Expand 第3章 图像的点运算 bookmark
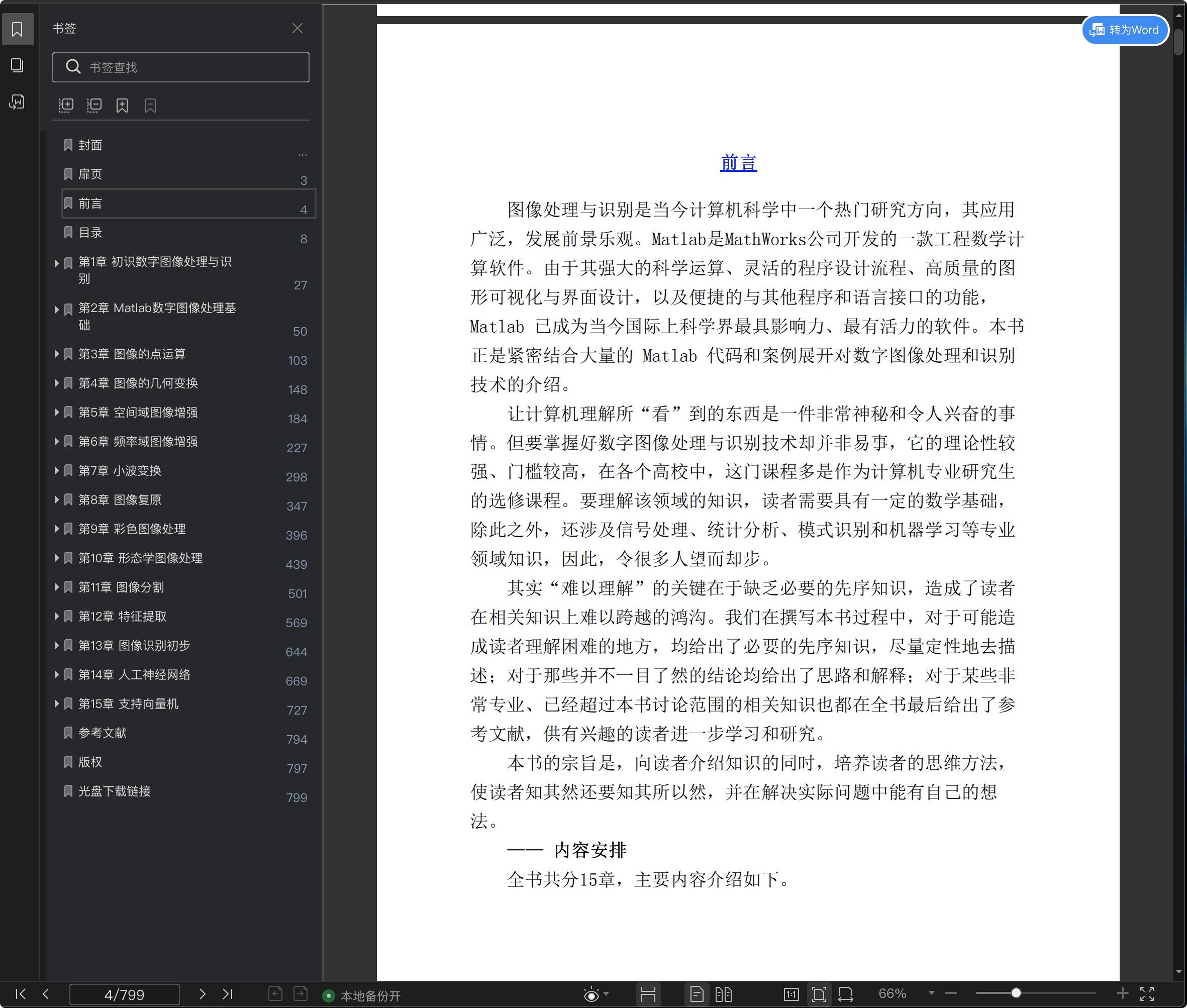The height and width of the screenshot is (1008, 1187). point(57,354)
